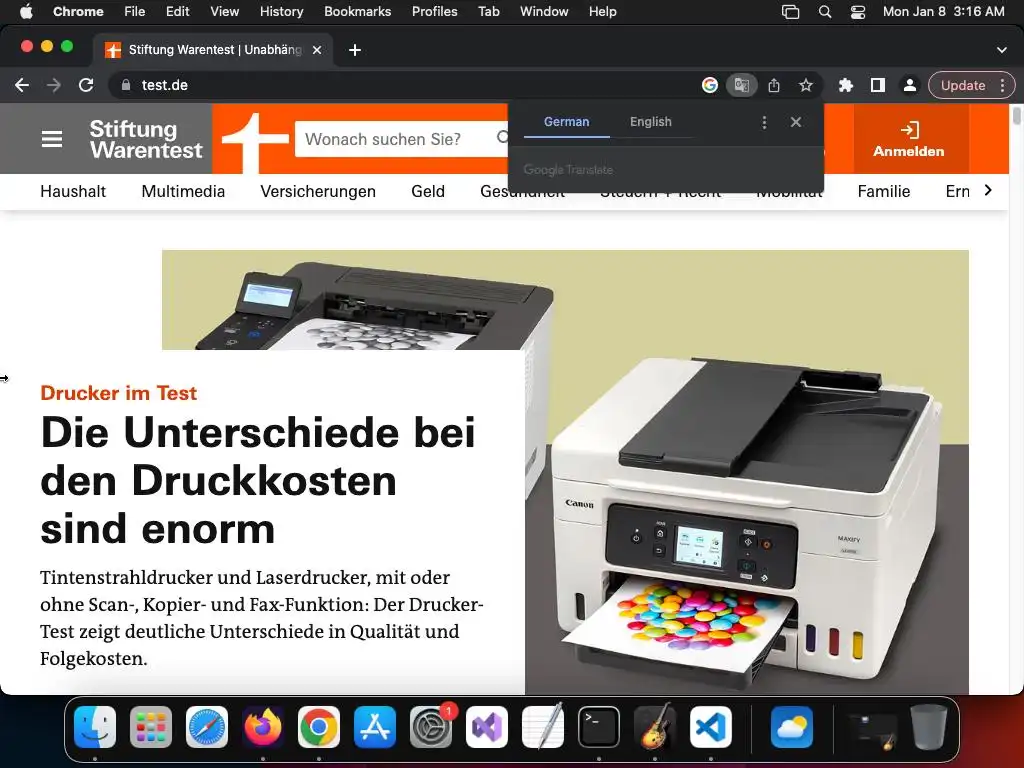Screen dimensions: 1024x768
Task: Open a new tab with the plus button
Action: point(355,50)
